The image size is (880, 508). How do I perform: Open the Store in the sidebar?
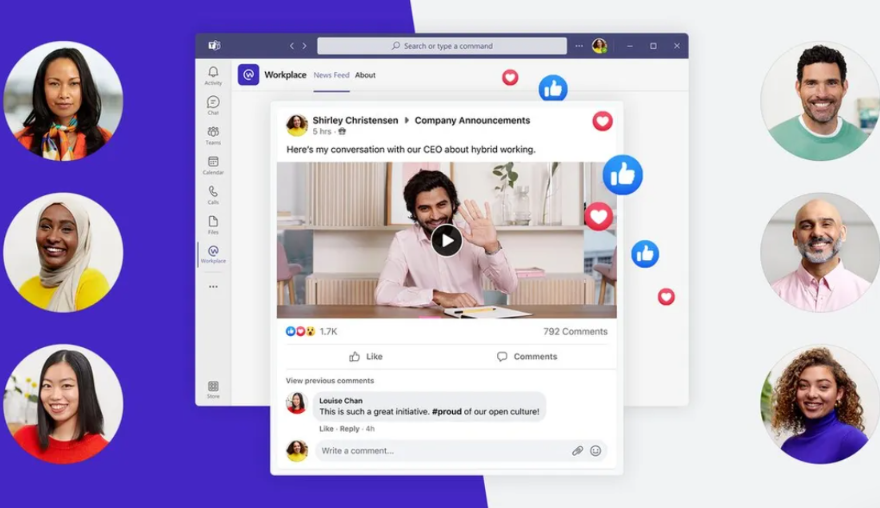(x=213, y=390)
